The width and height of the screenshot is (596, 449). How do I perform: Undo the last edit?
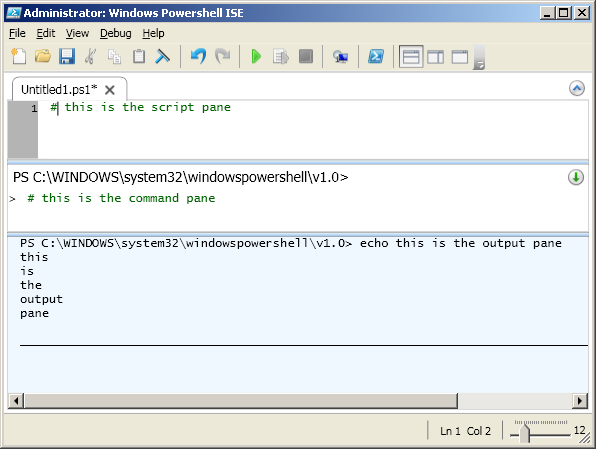pyautogui.click(x=198, y=56)
